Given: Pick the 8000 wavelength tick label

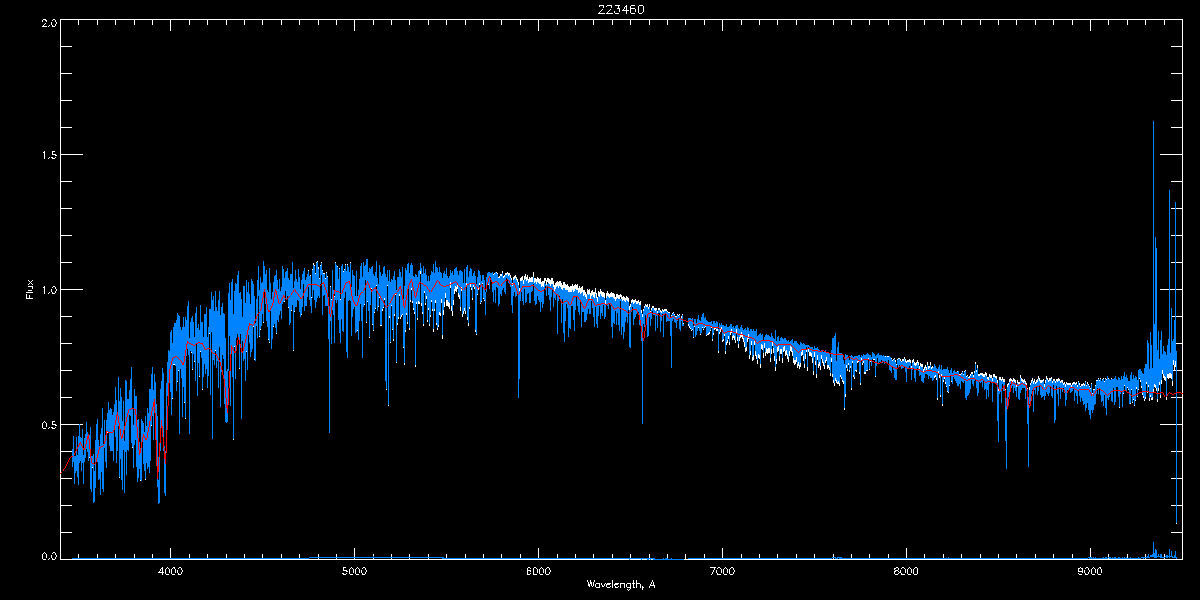Looking at the screenshot, I should pos(906,571).
